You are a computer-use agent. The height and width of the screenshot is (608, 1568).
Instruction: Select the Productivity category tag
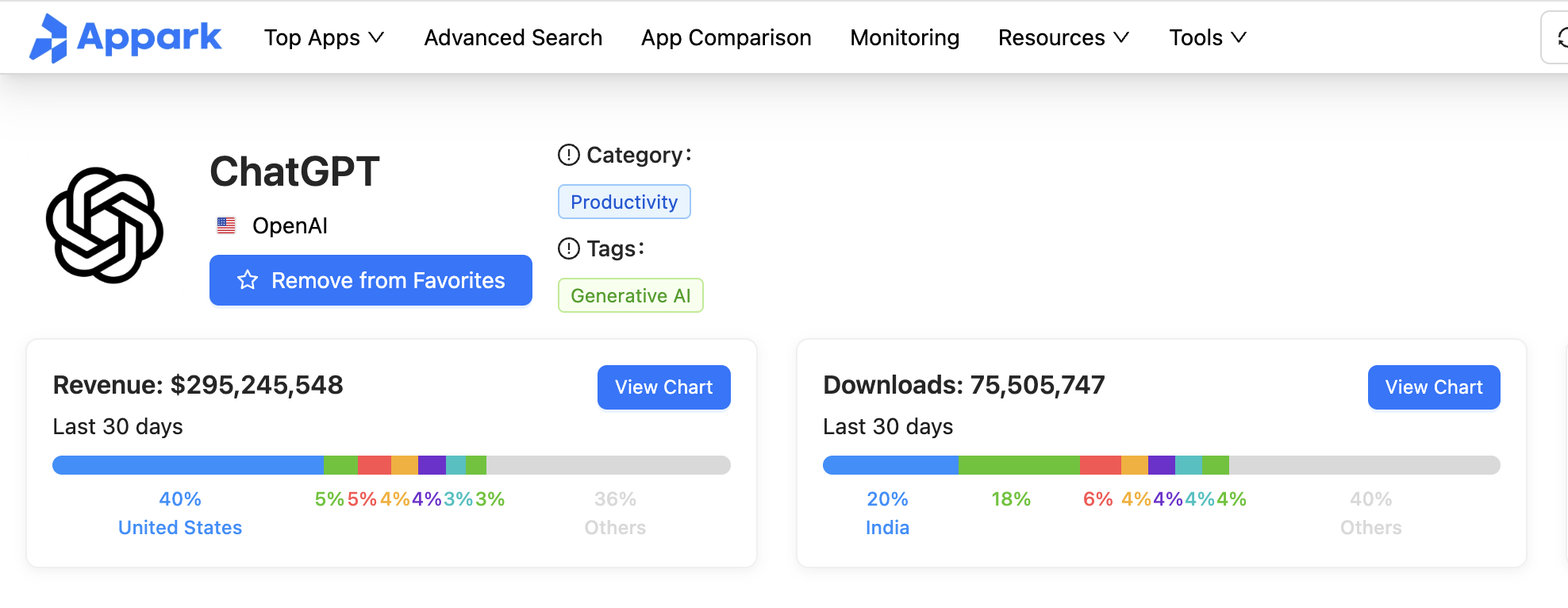coord(624,202)
